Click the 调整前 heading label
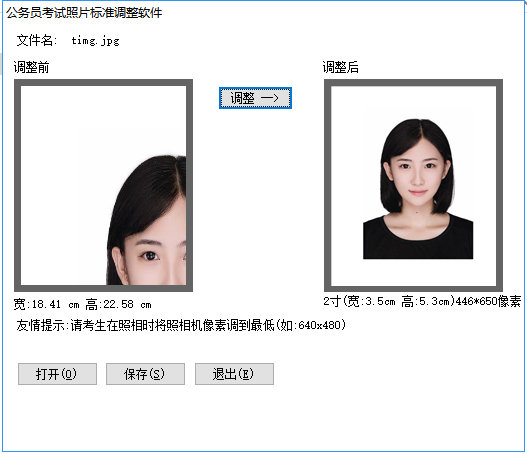527x454 pixels. point(31,67)
